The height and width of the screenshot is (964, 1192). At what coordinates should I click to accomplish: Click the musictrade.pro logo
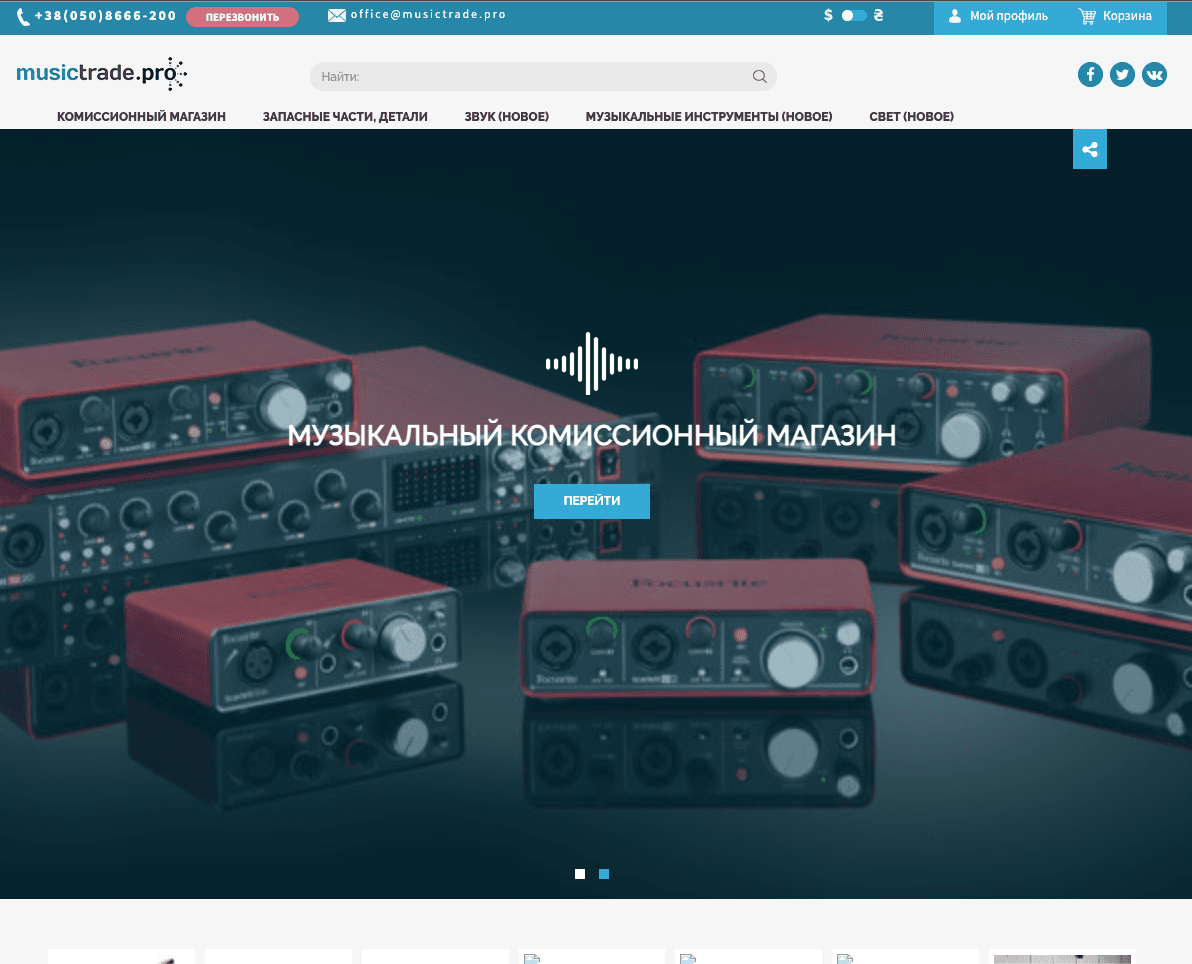[101, 73]
